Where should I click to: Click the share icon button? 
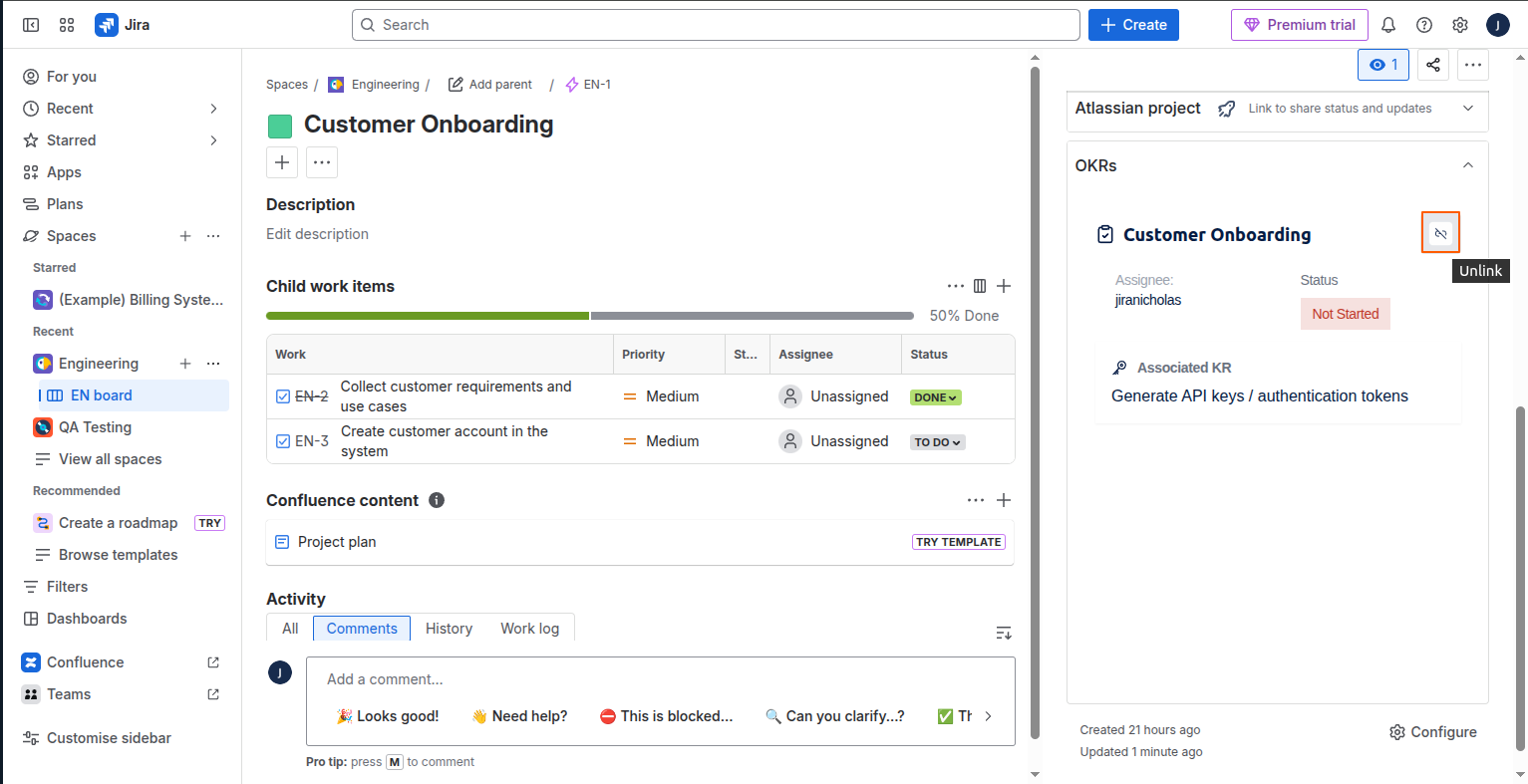click(1432, 65)
